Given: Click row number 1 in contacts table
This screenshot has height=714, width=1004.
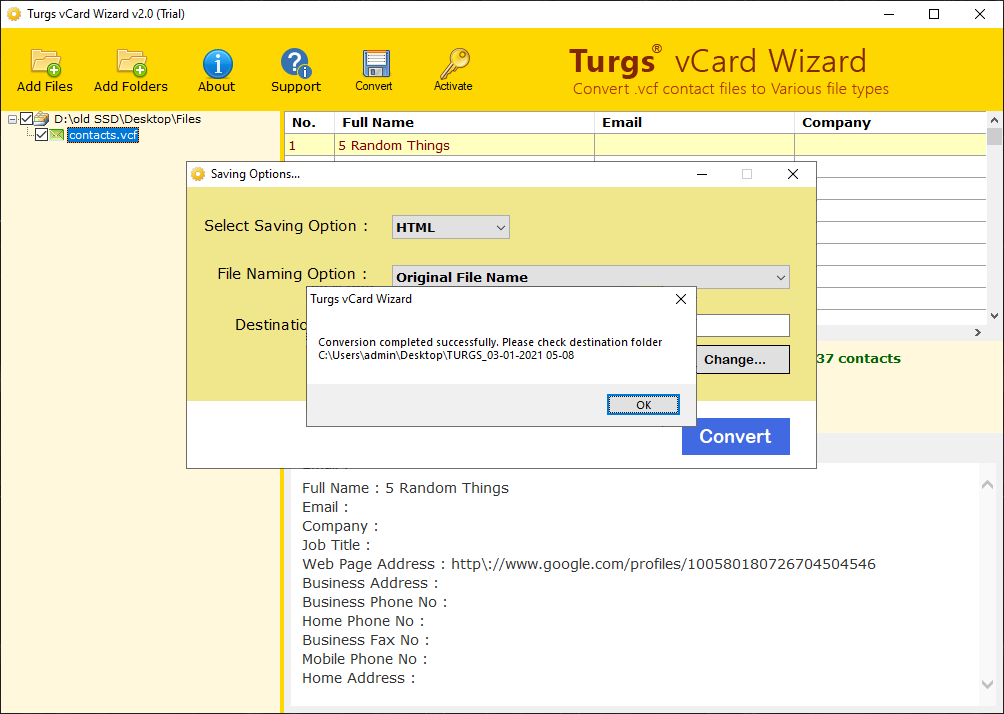Looking at the screenshot, I should pos(293,145).
